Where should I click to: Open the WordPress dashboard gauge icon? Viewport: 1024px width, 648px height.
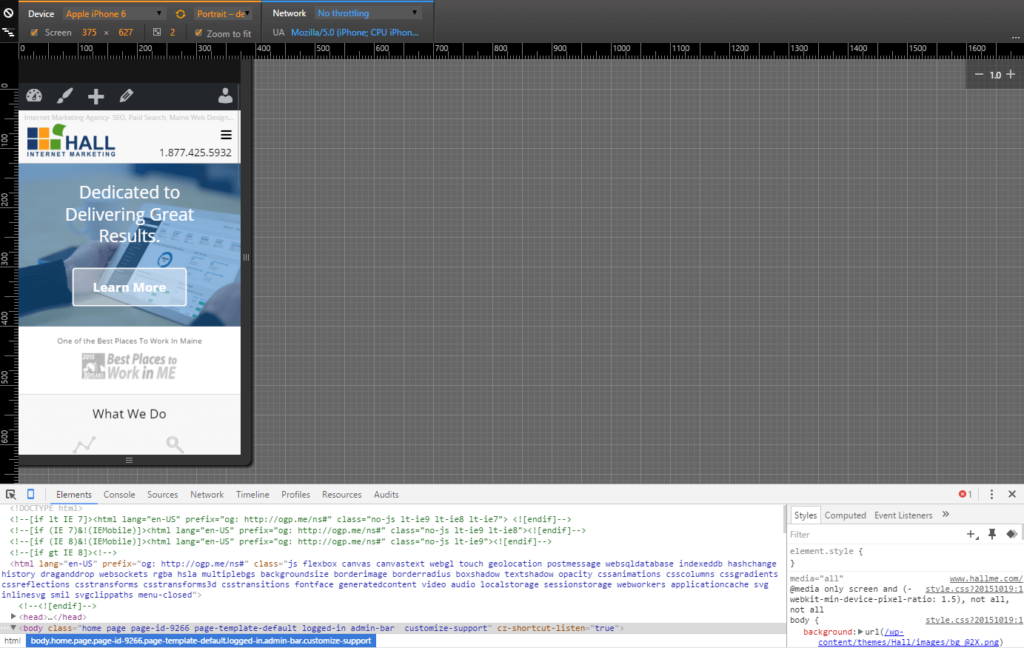tap(34, 96)
